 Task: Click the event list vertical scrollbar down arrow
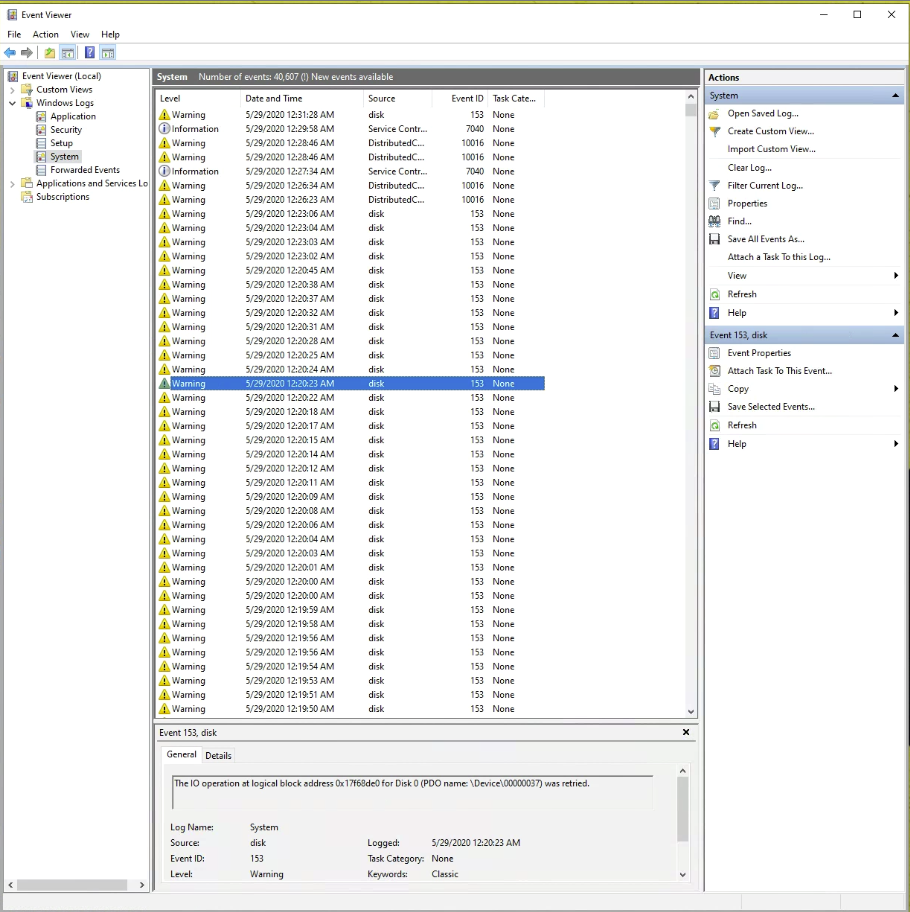click(691, 711)
